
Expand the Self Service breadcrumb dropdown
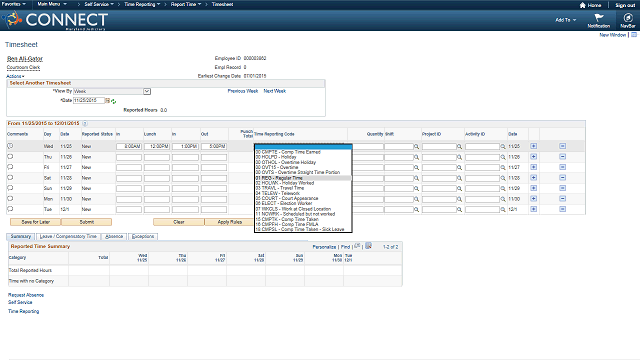[x=99, y=4]
